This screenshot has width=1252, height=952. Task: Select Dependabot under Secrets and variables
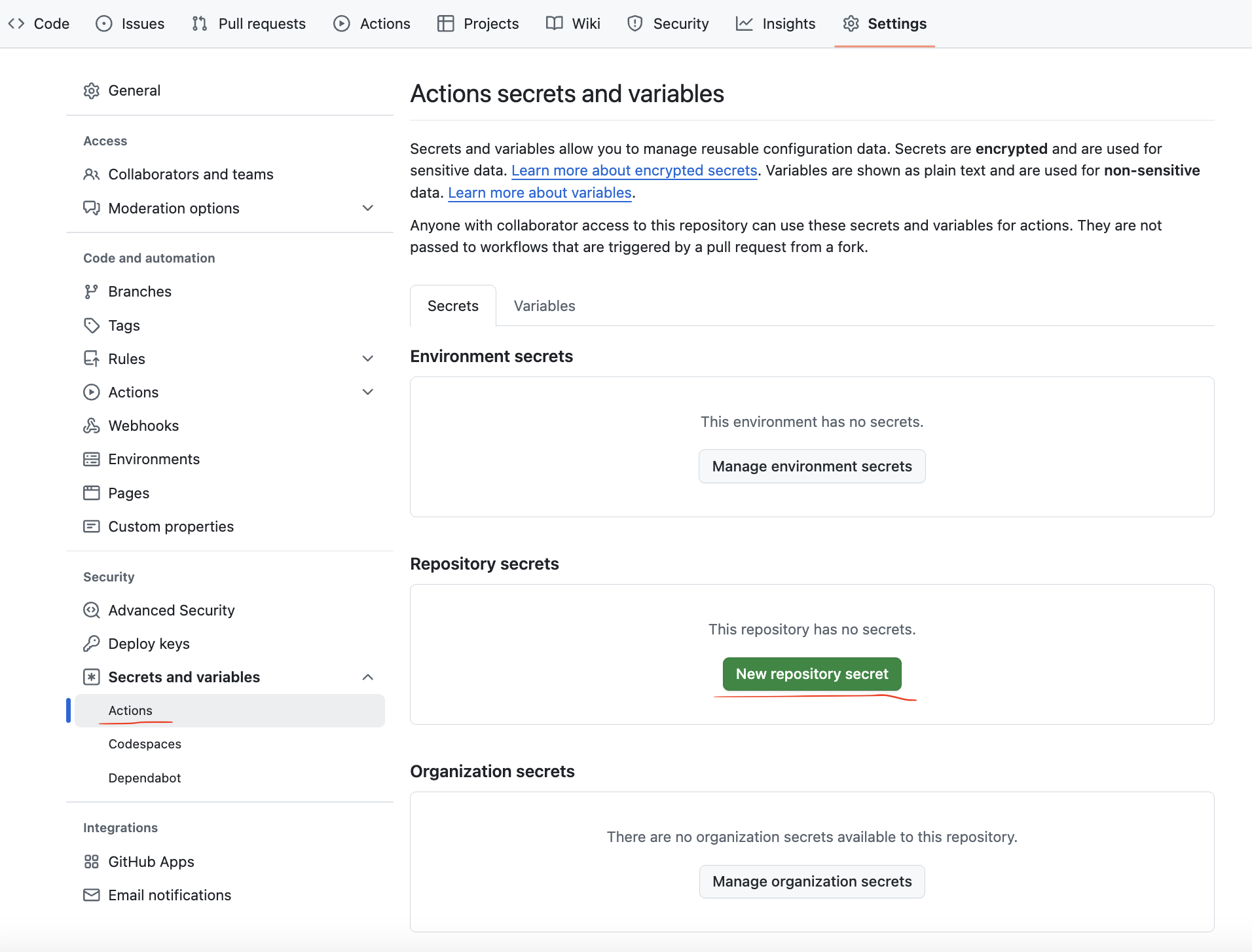point(145,778)
